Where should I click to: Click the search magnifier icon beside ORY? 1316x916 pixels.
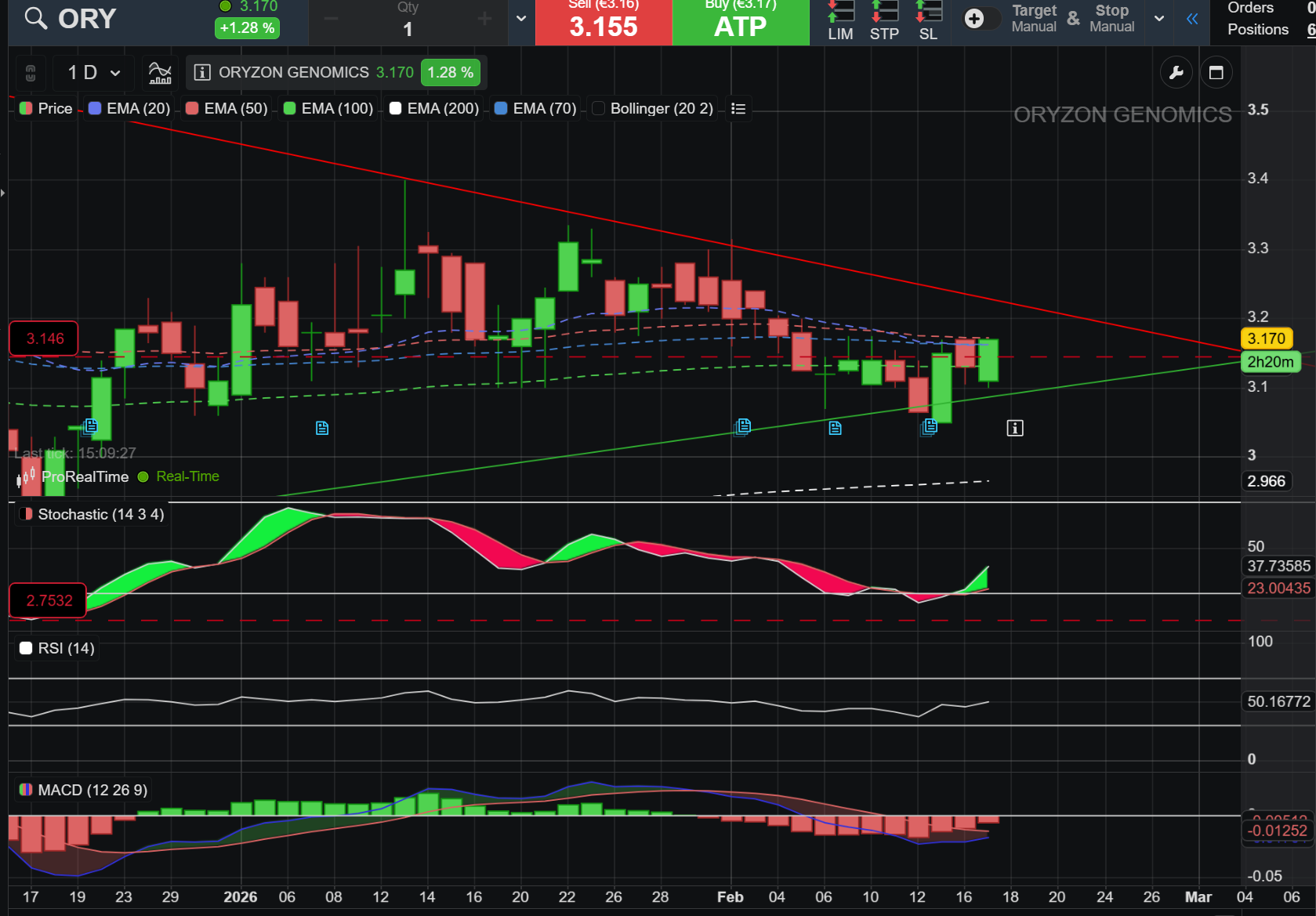[36, 18]
